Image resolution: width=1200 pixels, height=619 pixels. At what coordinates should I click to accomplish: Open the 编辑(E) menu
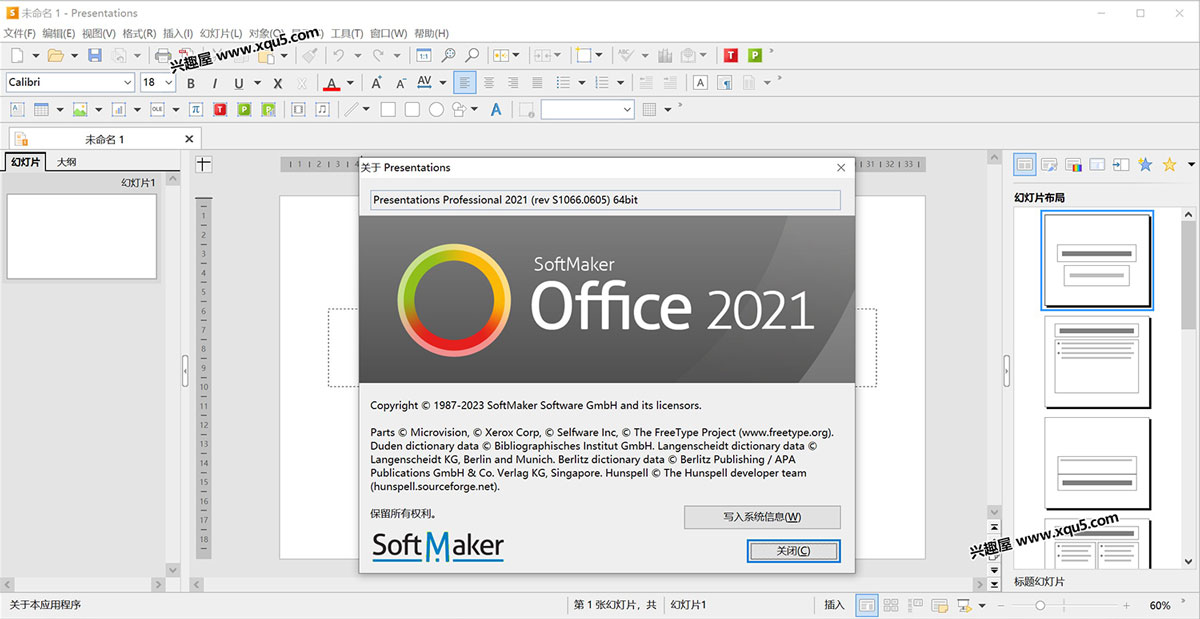[x=59, y=33]
